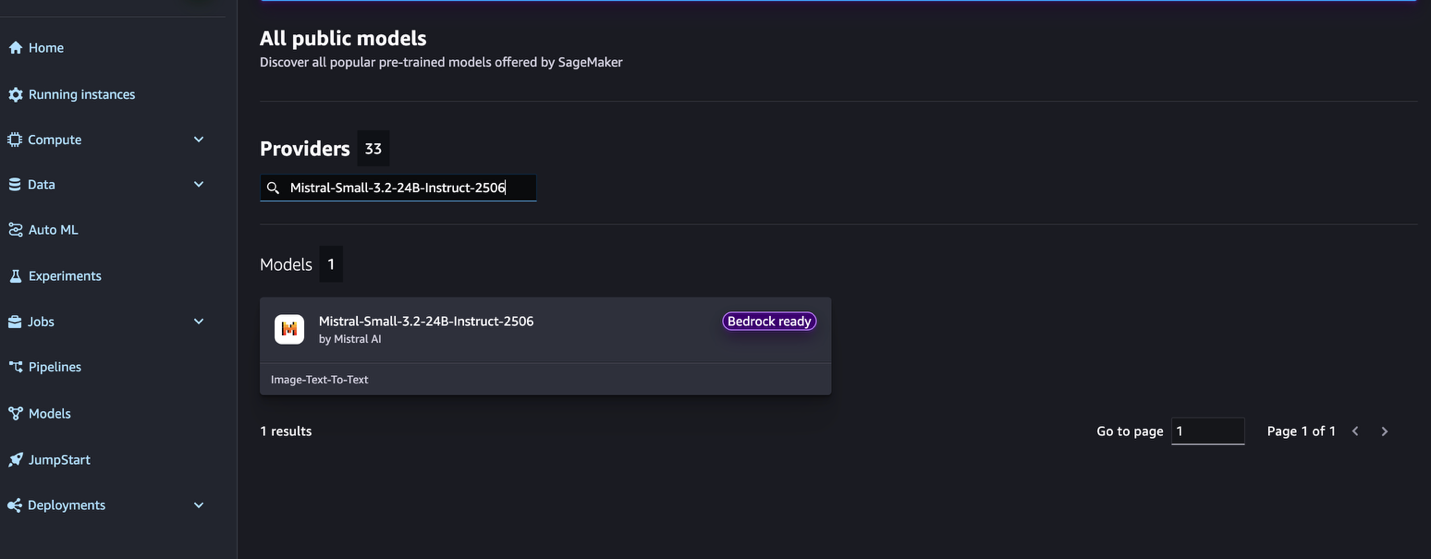
Task: Click the Experiments flask icon
Action: click(15, 276)
